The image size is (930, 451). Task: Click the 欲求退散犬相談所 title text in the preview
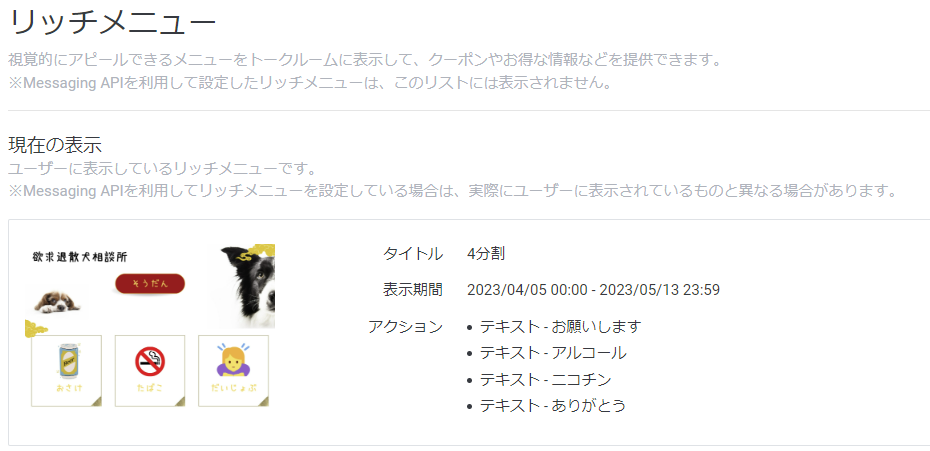point(80,257)
